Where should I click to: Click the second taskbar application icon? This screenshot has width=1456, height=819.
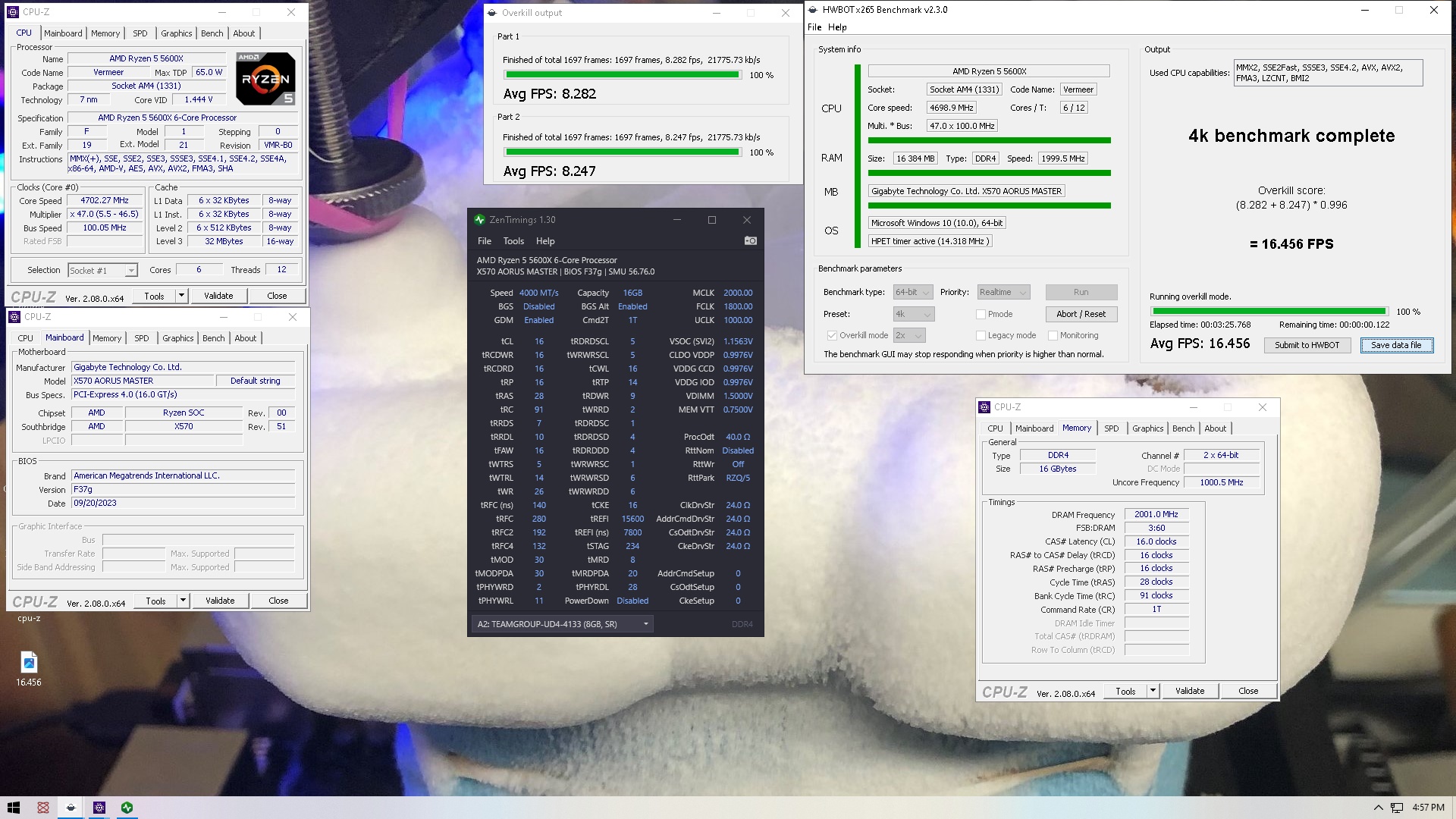(71, 808)
